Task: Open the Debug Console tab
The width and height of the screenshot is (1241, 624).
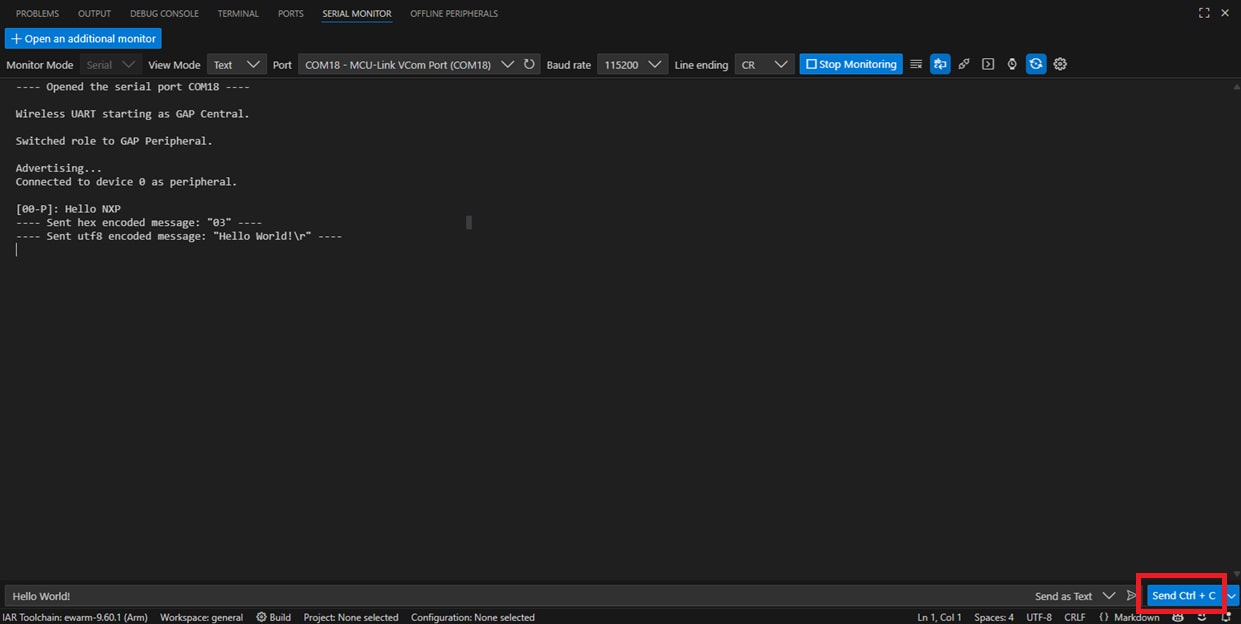Action: [164, 13]
